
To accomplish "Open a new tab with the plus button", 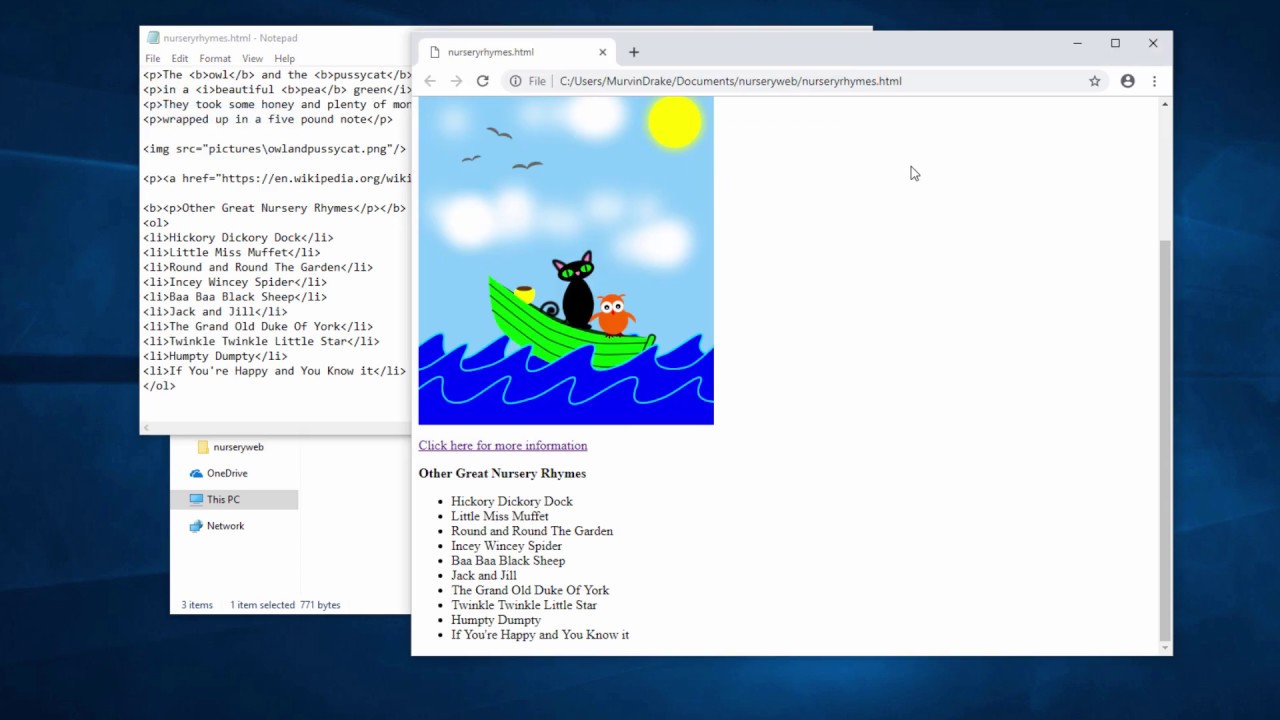I will [633, 51].
